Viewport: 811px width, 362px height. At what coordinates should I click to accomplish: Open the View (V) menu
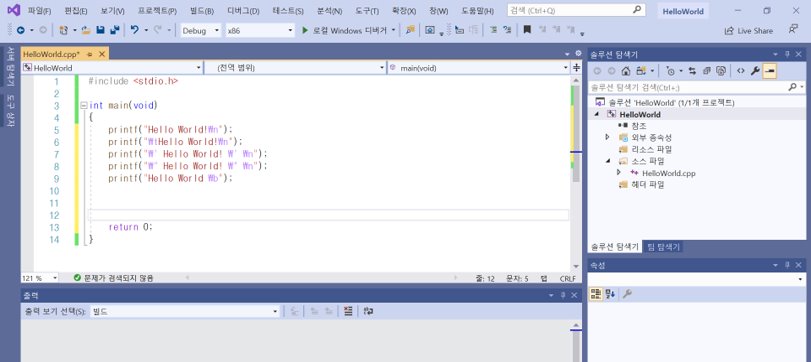tap(112, 11)
